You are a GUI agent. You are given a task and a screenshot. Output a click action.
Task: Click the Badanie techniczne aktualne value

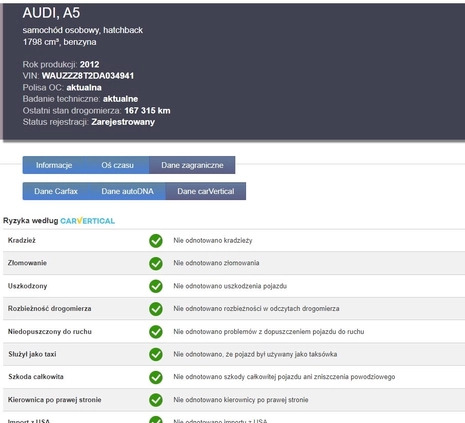coord(120,99)
